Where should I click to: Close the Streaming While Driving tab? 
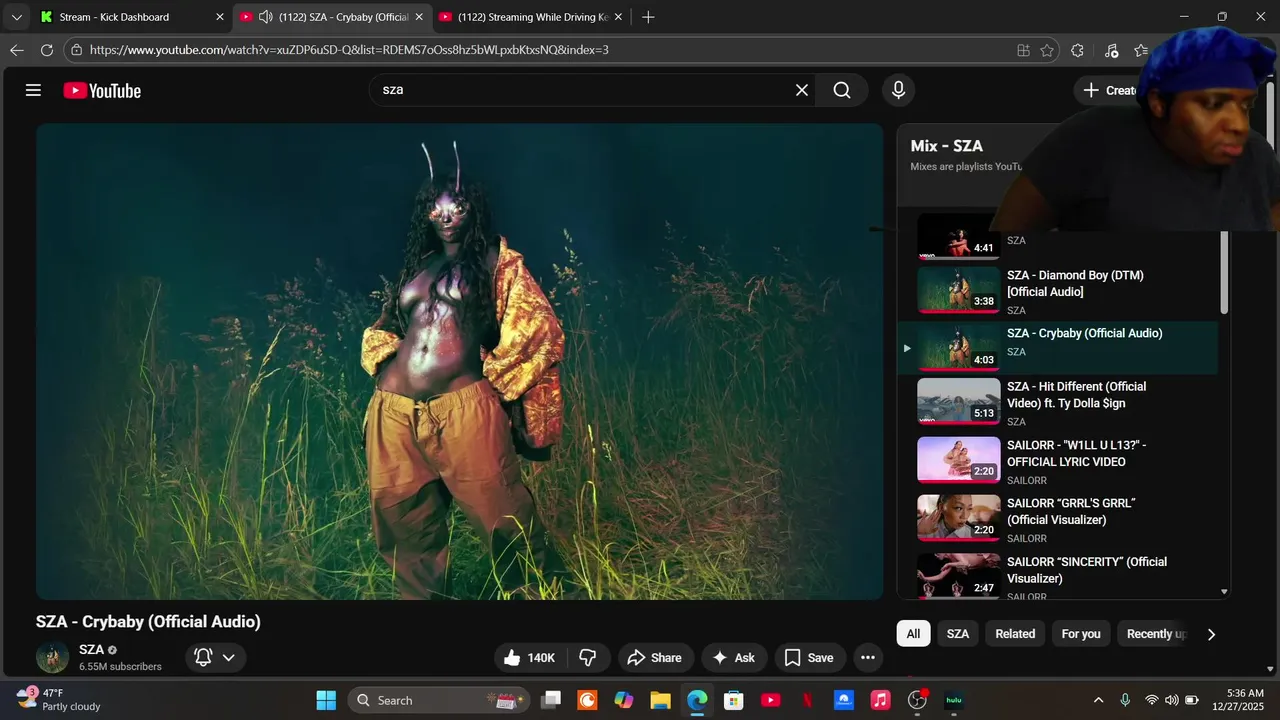click(618, 17)
